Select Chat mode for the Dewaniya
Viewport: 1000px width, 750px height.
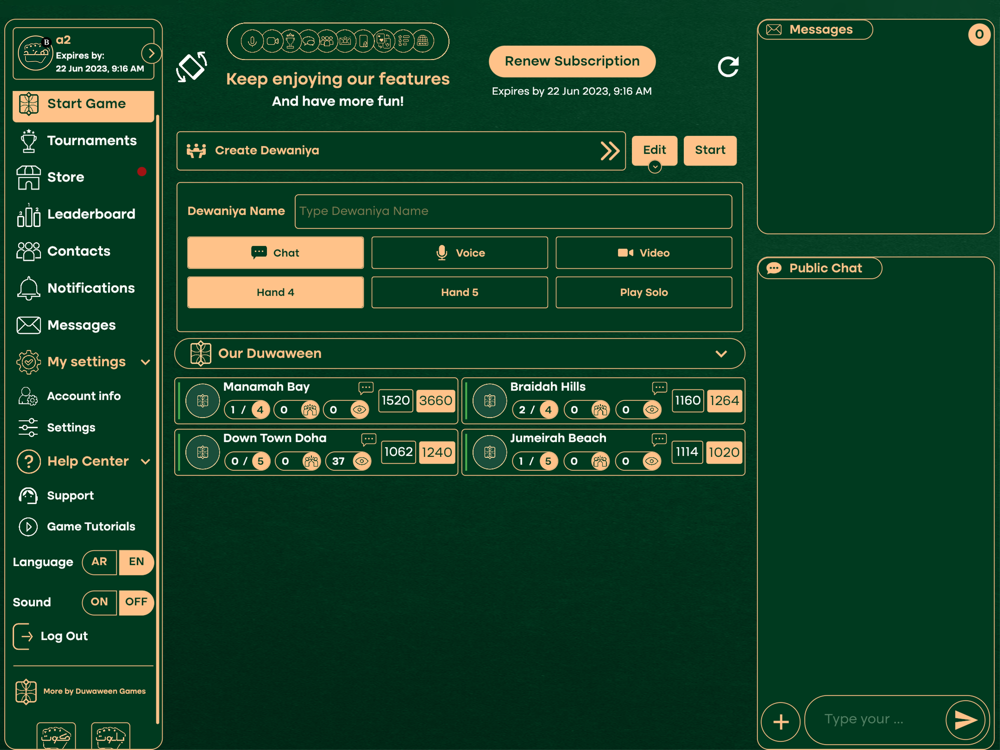click(x=276, y=253)
